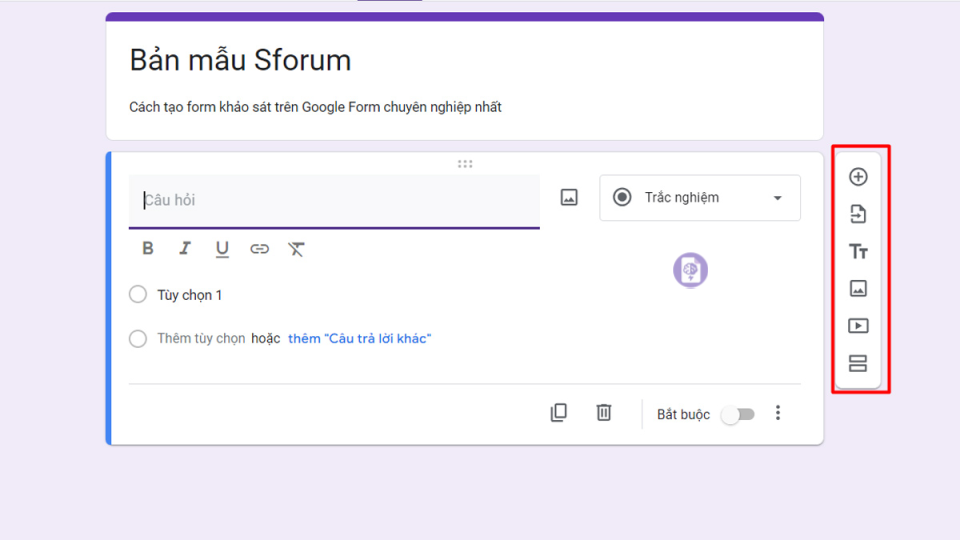This screenshot has width=960, height=540.
Task: Apply italic formatting to question text
Action: (x=185, y=249)
